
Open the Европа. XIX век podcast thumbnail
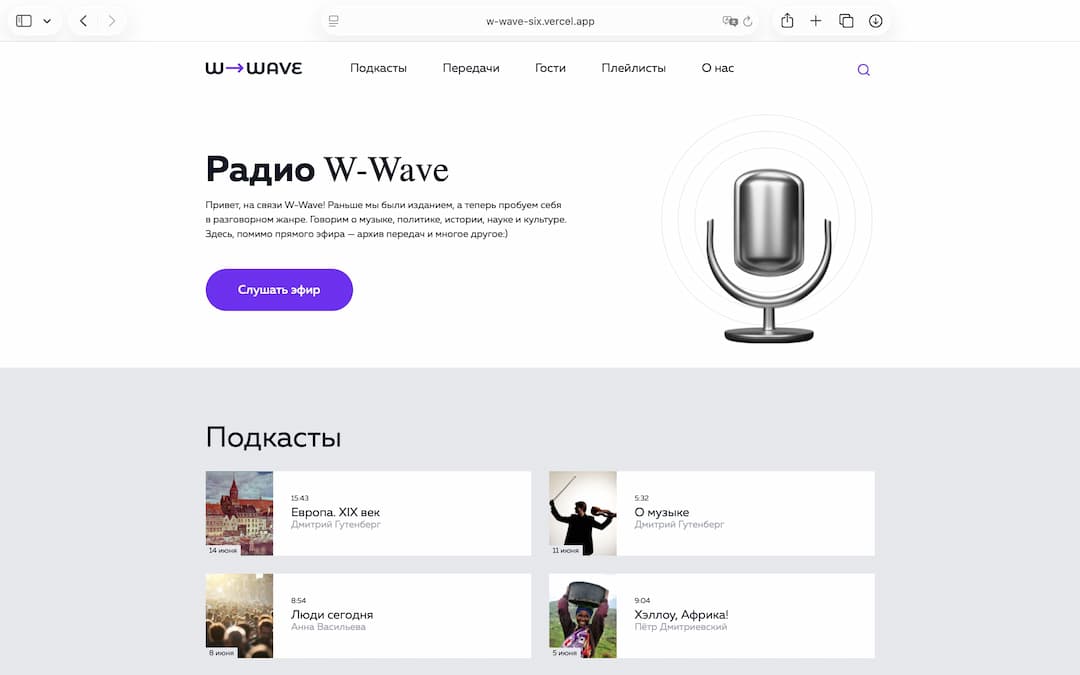[x=239, y=513]
